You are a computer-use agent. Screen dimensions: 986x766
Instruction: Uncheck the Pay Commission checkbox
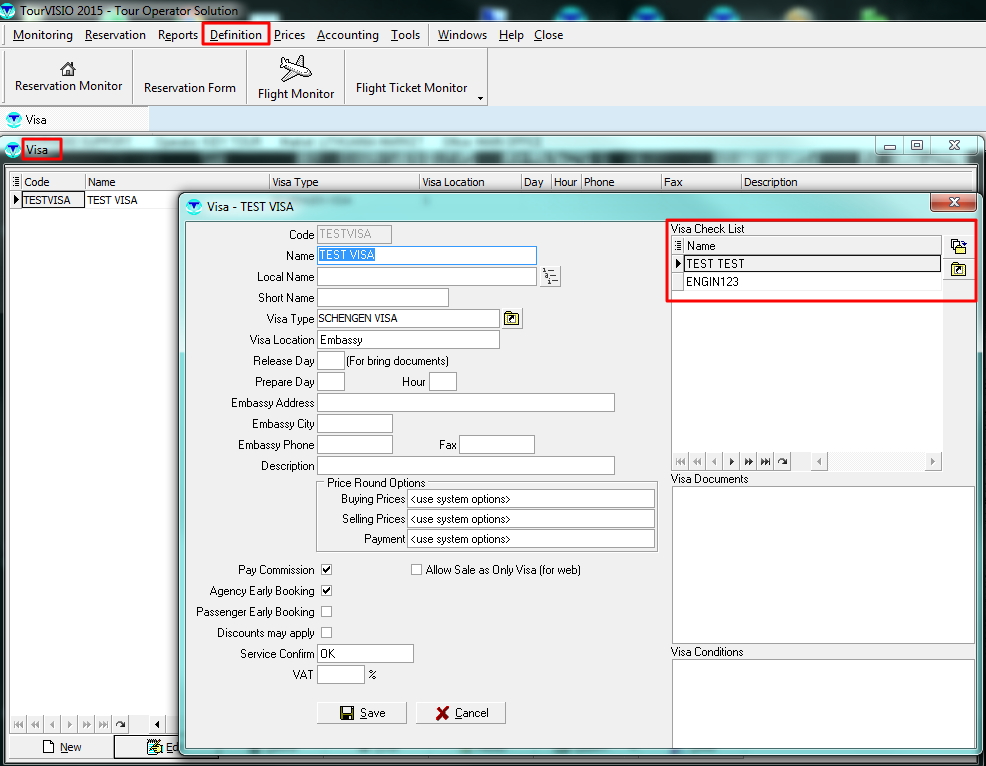pyautogui.click(x=326, y=570)
